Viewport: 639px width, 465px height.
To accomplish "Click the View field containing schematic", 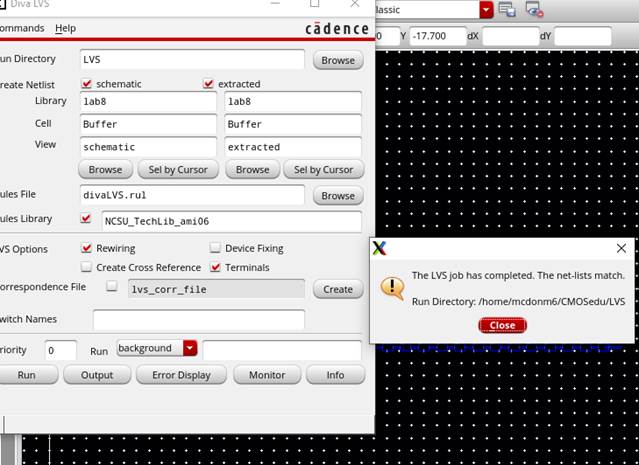I will pos(148,147).
